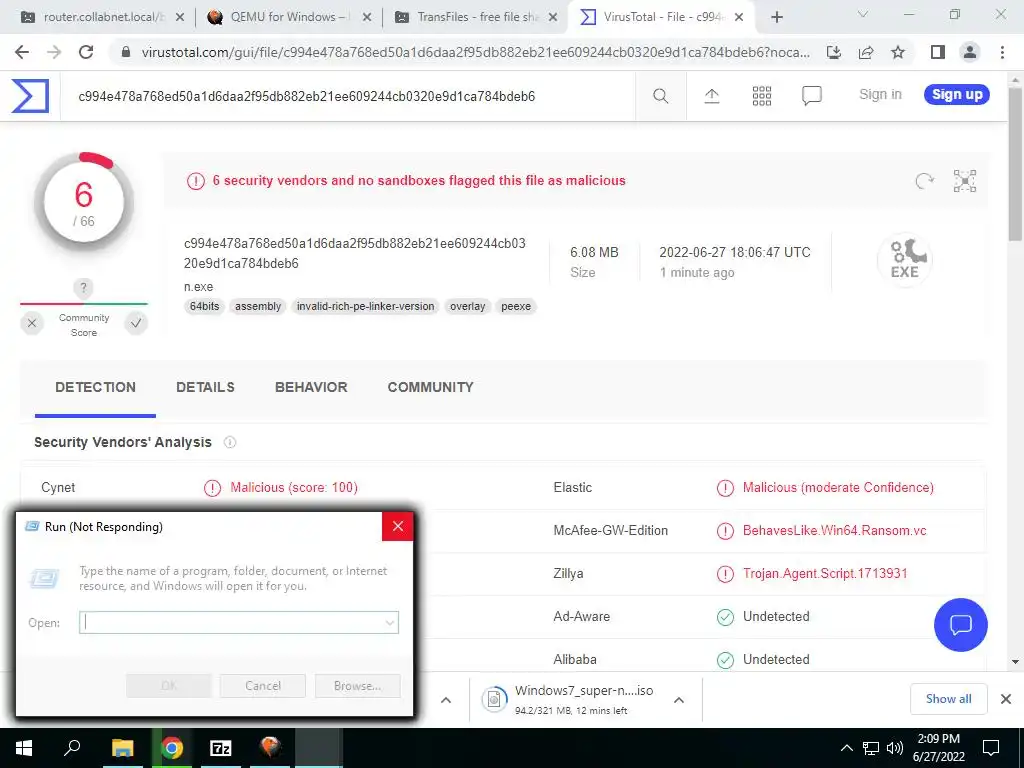Click the taskbar search magnifier
1024x768 pixels.
[72, 748]
